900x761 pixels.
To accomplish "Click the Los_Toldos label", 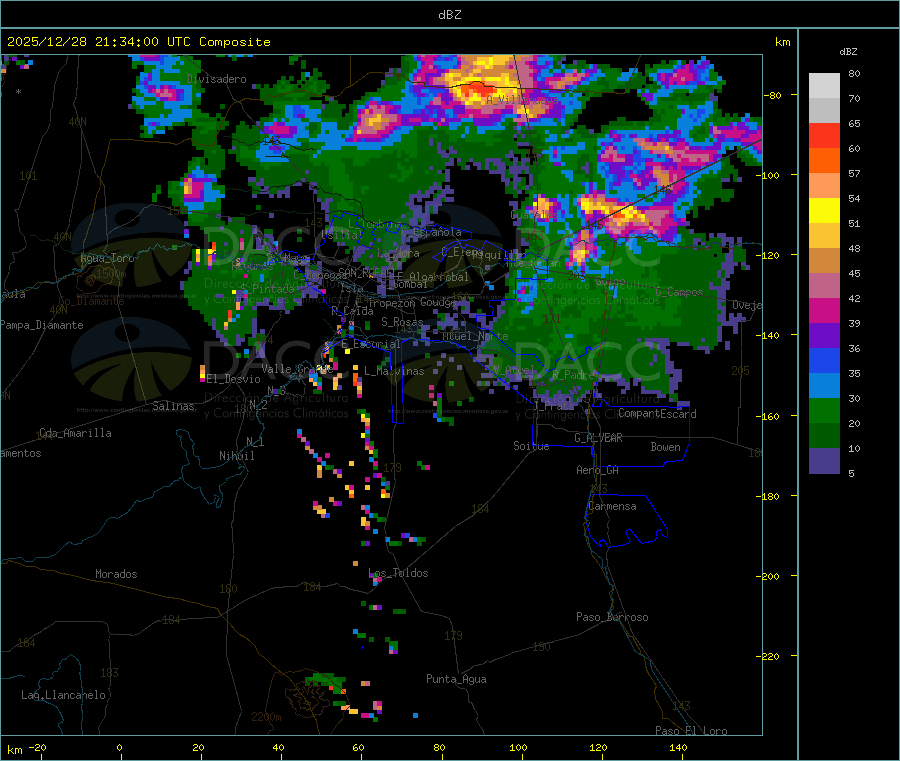I will (398, 573).
